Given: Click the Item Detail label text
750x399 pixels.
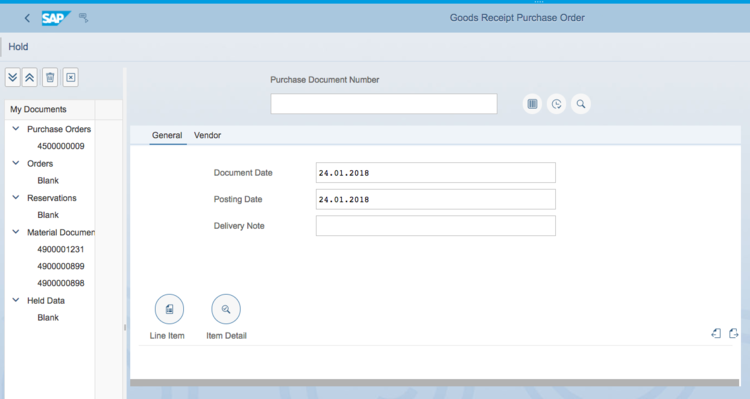Looking at the screenshot, I should tap(226, 336).
